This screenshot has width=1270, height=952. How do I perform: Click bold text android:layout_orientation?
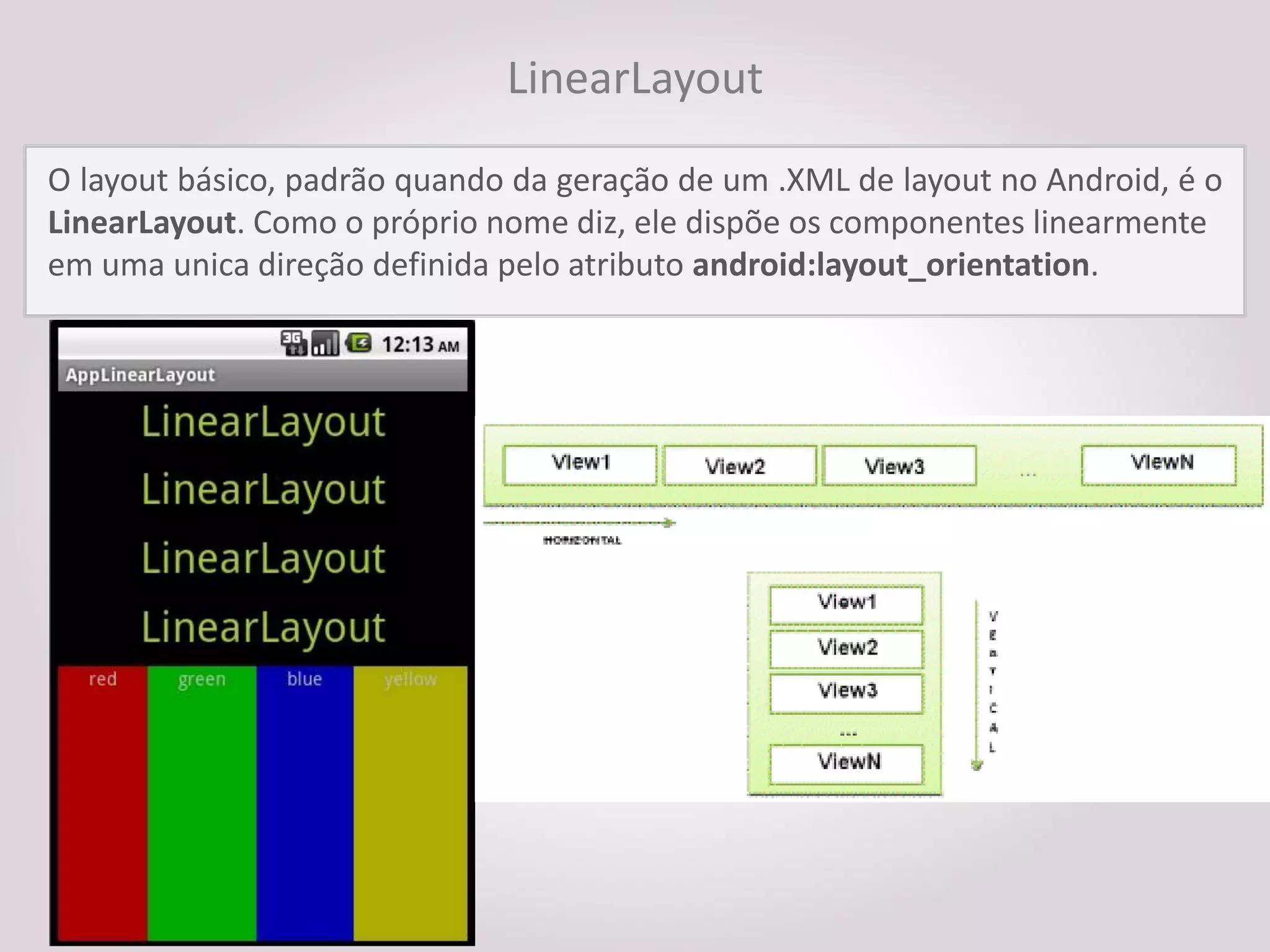coord(891,265)
